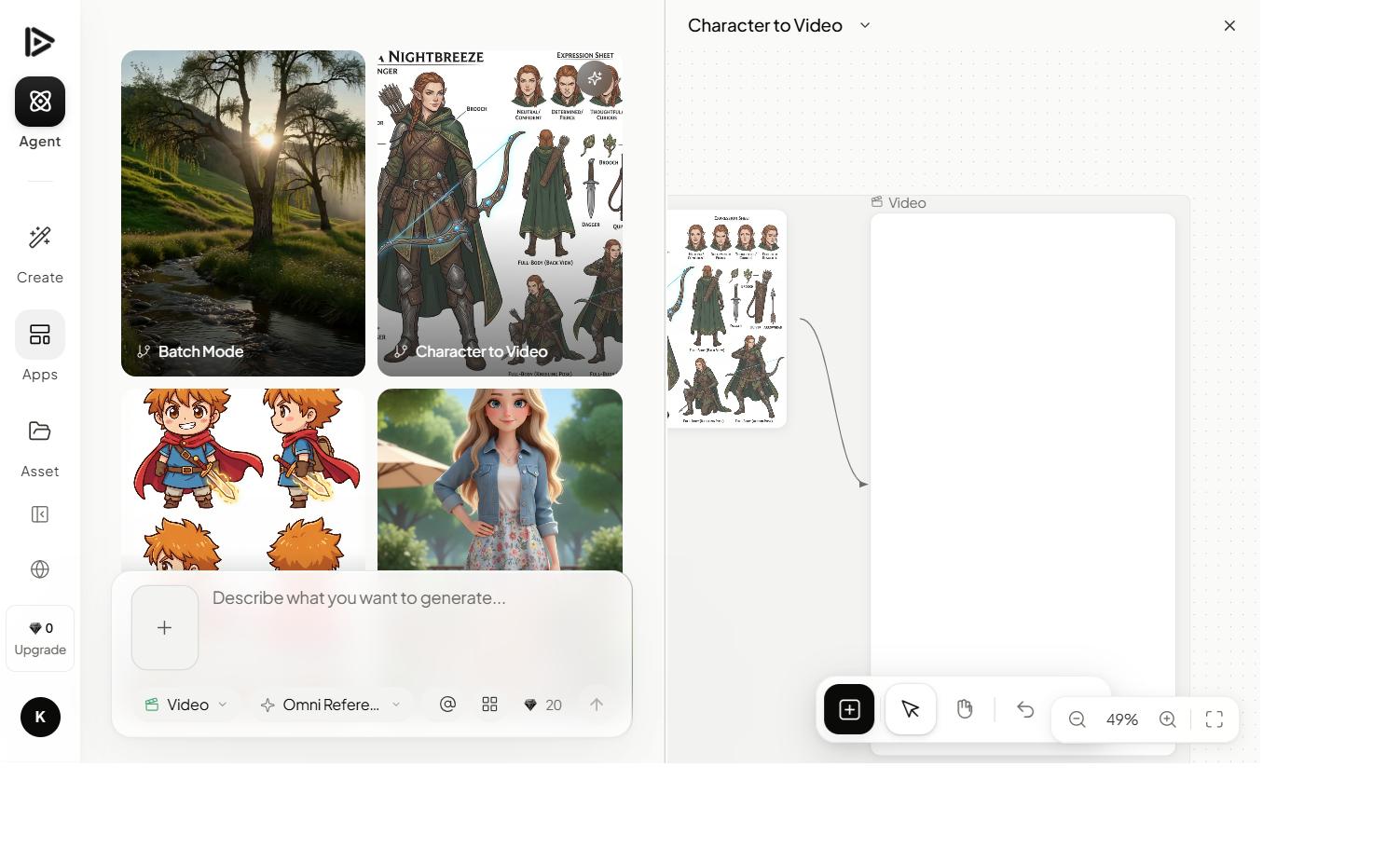
Task: Click the globe icon in the sidebar
Action: tap(39, 569)
